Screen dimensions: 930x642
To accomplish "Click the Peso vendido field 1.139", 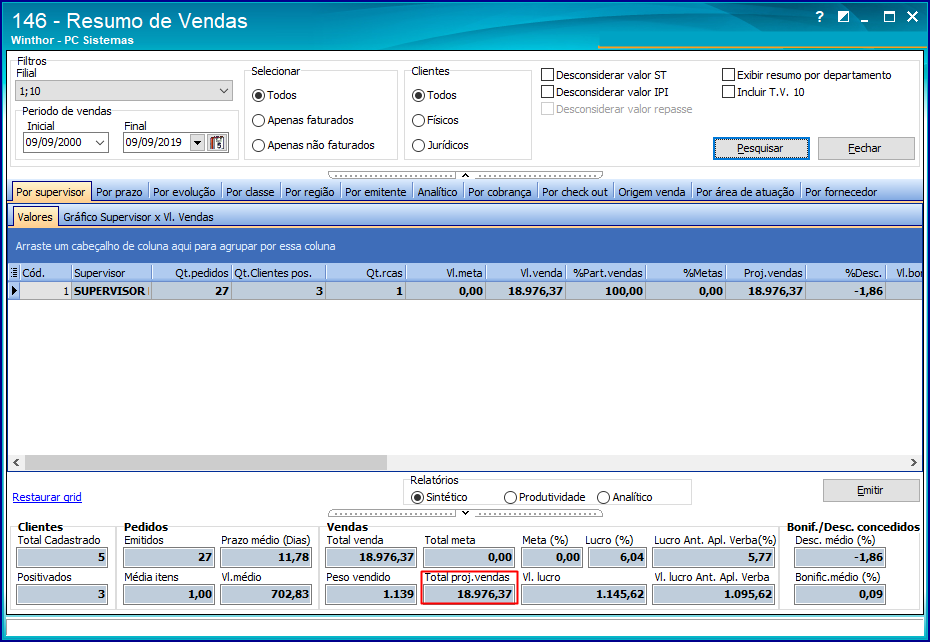I will [371, 594].
